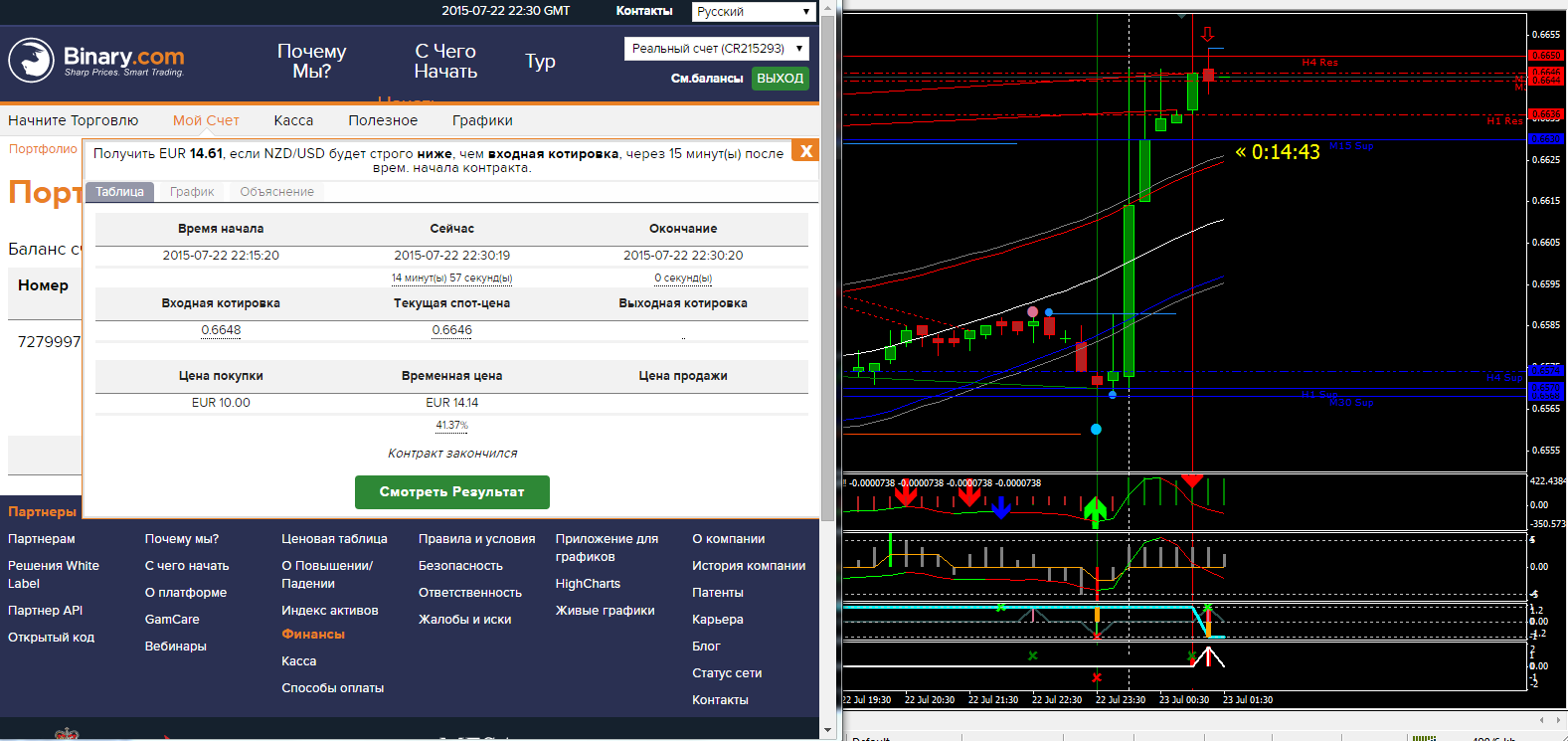This screenshot has height=741, width=1568.
Task: Open the Вебинары footer link
Action: pos(176,647)
